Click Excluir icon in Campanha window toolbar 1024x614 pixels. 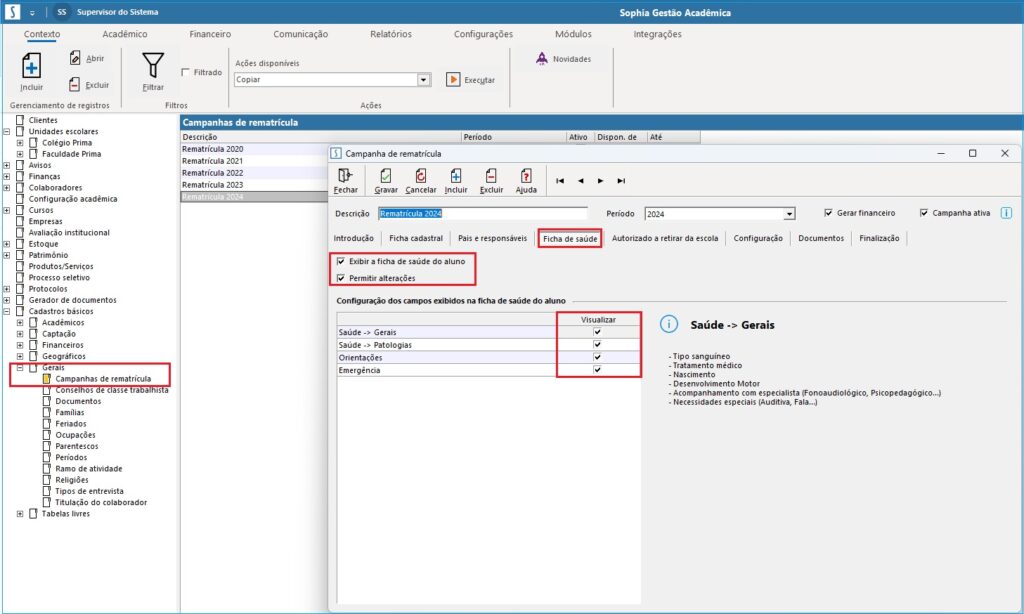(491, 176)
